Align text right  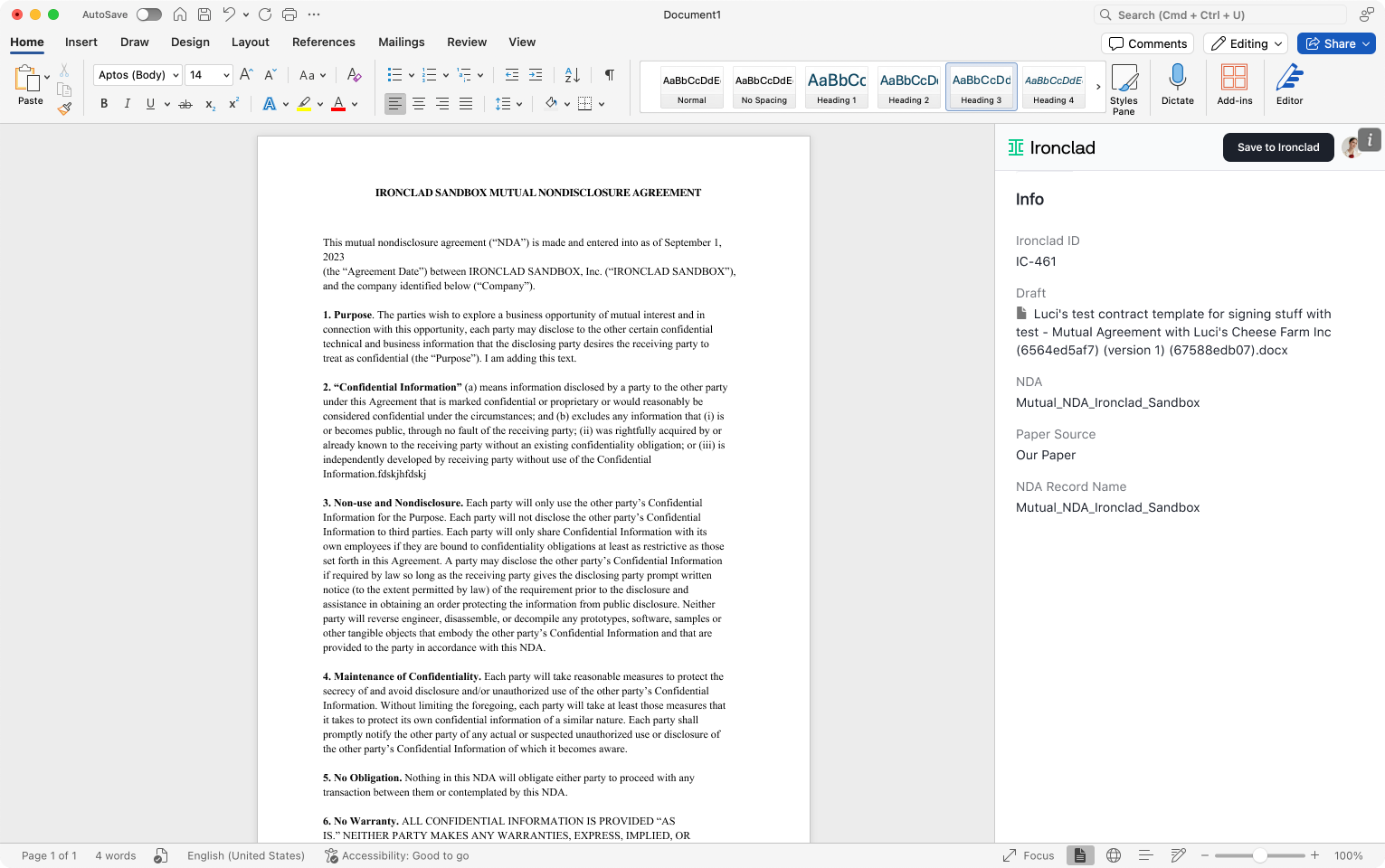coord(442,104)
